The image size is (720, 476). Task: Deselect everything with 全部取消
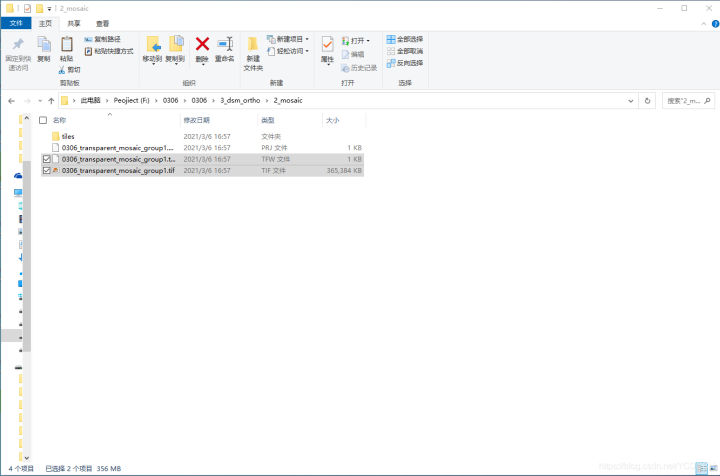click(x=405, y=51)
